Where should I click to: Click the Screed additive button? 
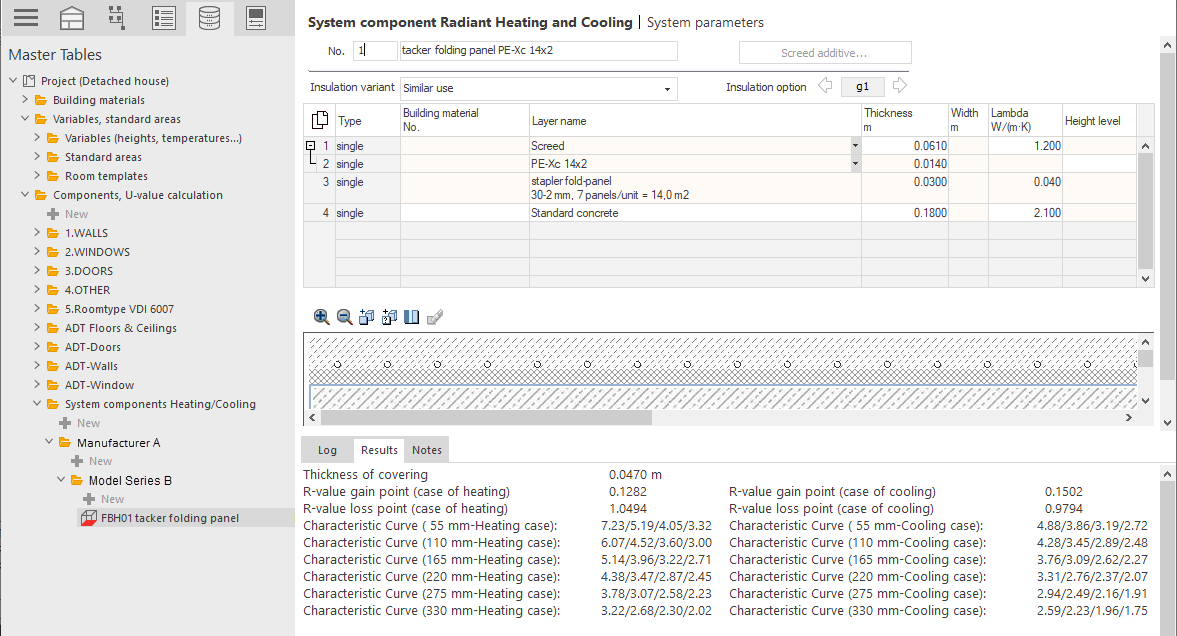825,53
